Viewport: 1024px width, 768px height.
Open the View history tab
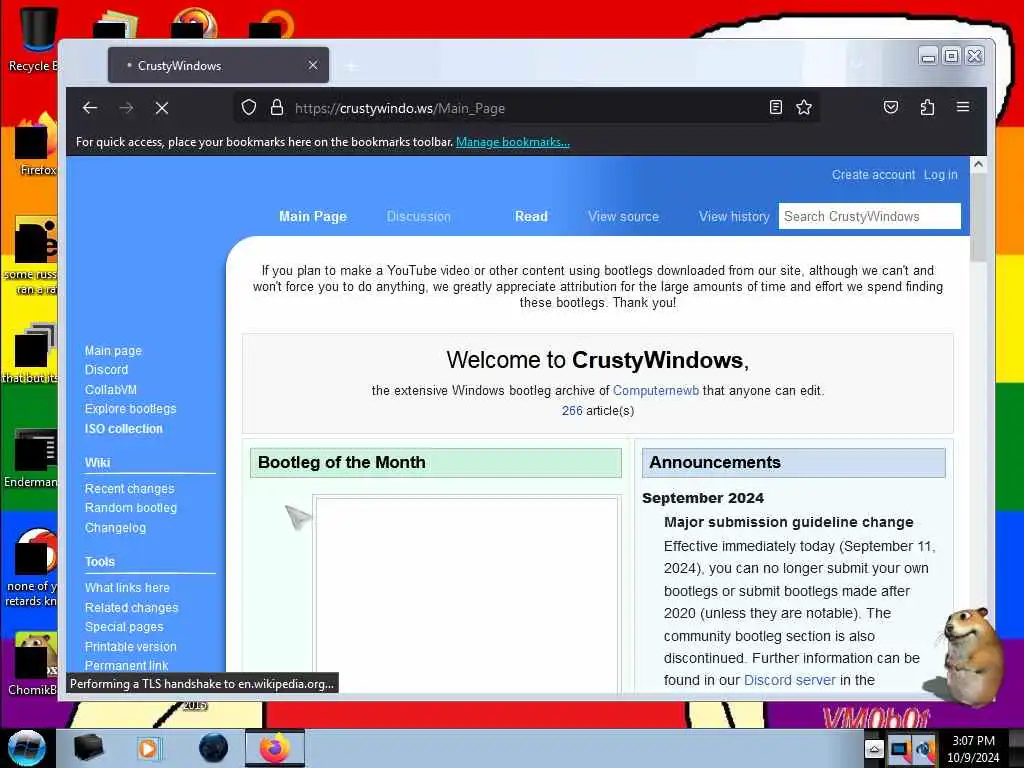734,216
